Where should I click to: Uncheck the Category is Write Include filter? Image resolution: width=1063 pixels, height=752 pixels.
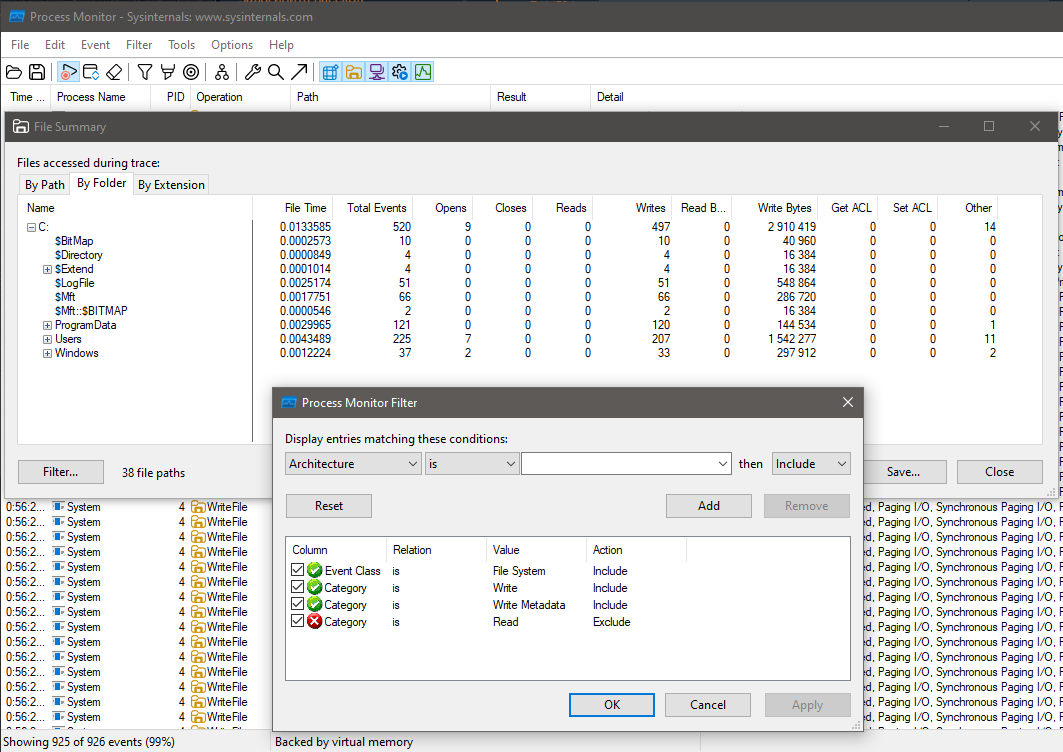pyautogui.click(x=297, y=587)
